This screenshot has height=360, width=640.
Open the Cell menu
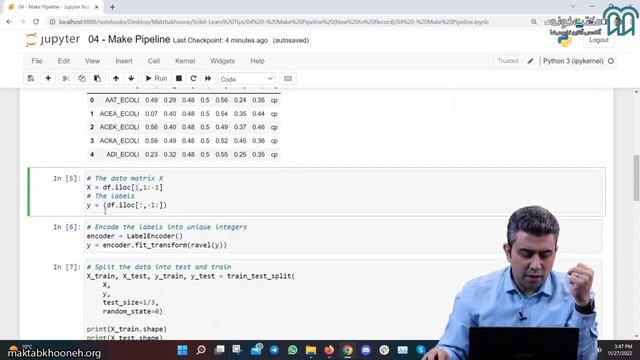pyautogui.click(x=153, y=61)
